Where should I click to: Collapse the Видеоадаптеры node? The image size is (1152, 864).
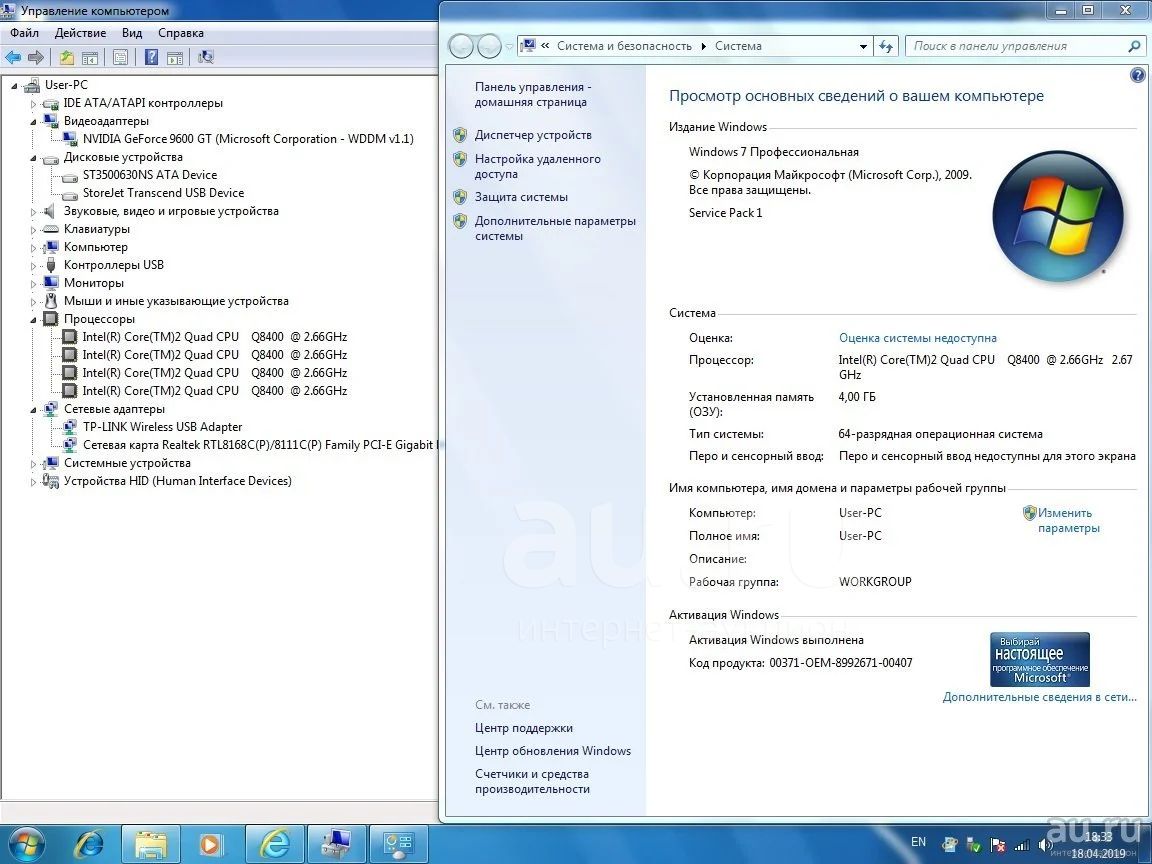(33, 122)
